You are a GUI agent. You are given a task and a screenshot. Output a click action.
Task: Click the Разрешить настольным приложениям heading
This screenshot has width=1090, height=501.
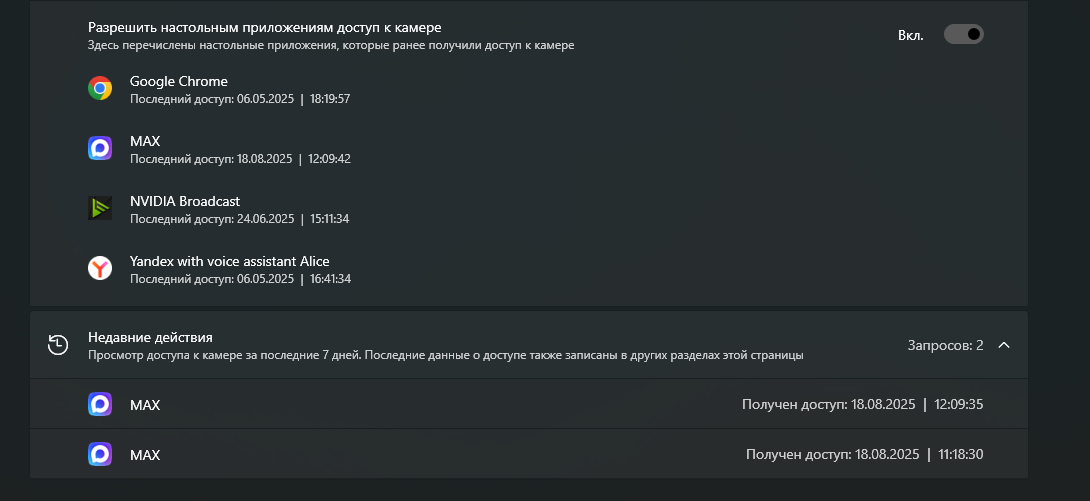265,27
